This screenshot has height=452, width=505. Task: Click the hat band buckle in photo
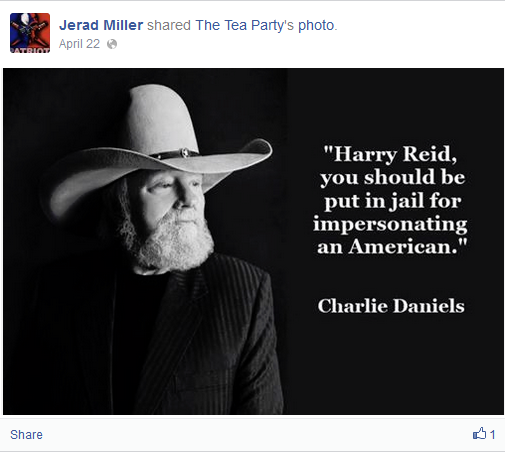pos(184,153)
